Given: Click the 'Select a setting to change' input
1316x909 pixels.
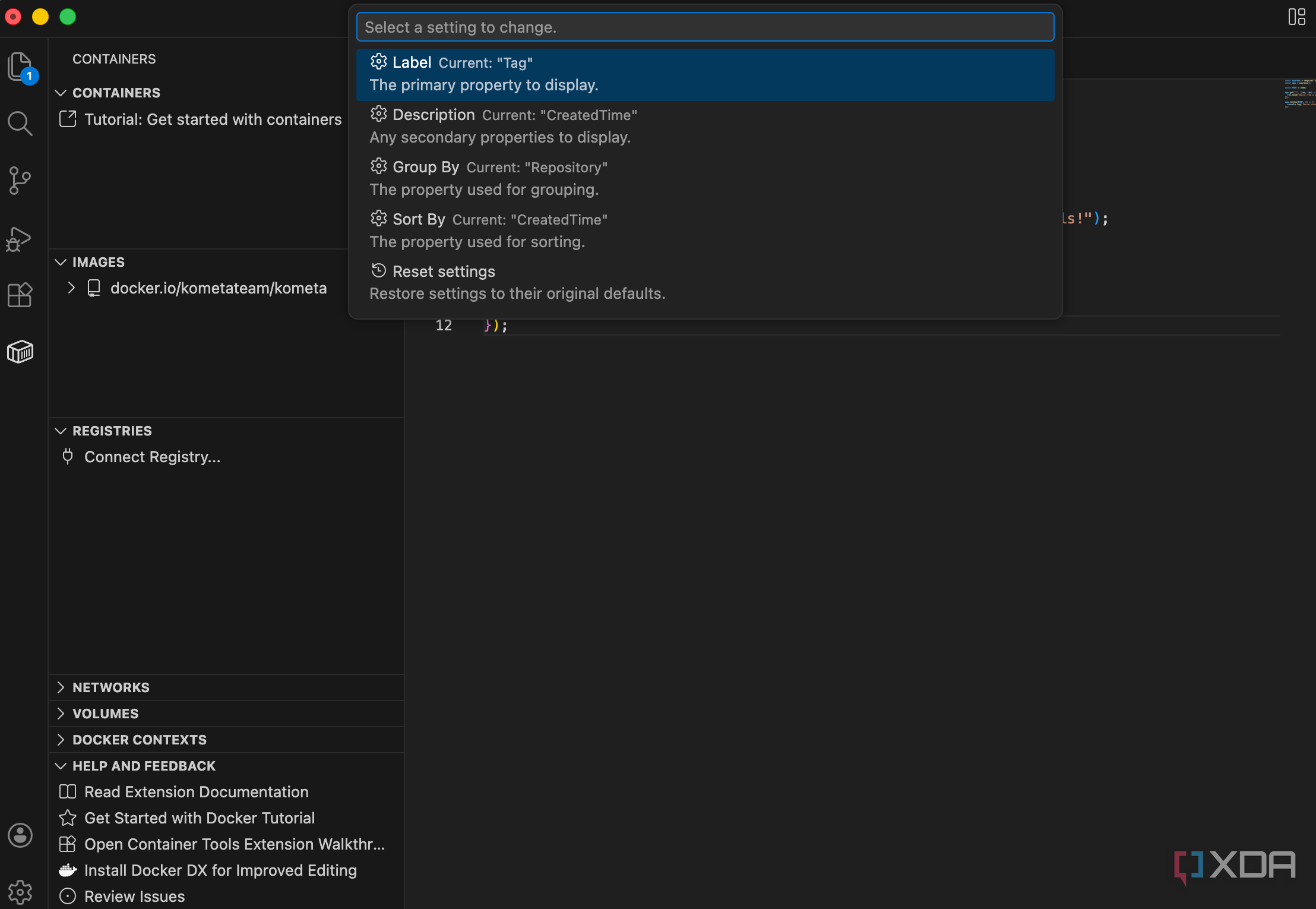Looking at the screenshot, I should pos(705,27).
